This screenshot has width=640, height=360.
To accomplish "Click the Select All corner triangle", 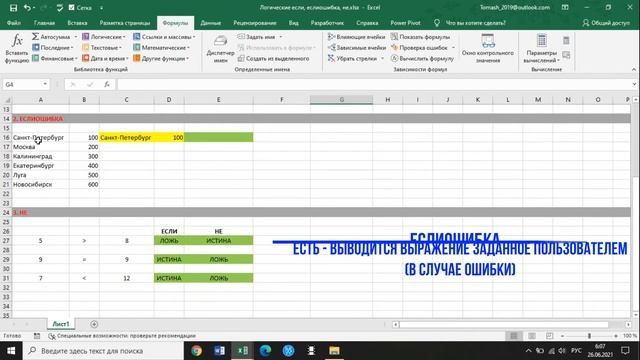I will [7, 100].
